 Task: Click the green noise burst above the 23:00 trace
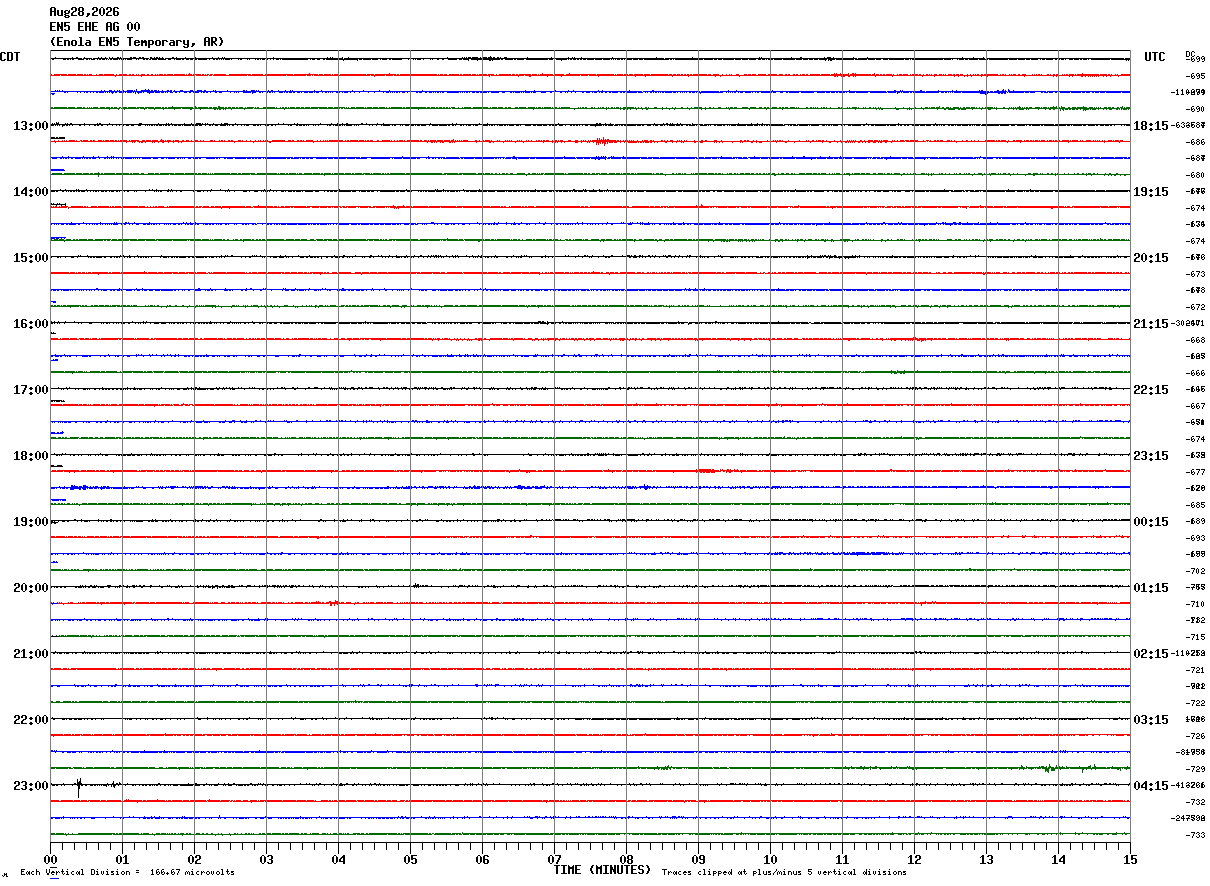point(1050,768)
